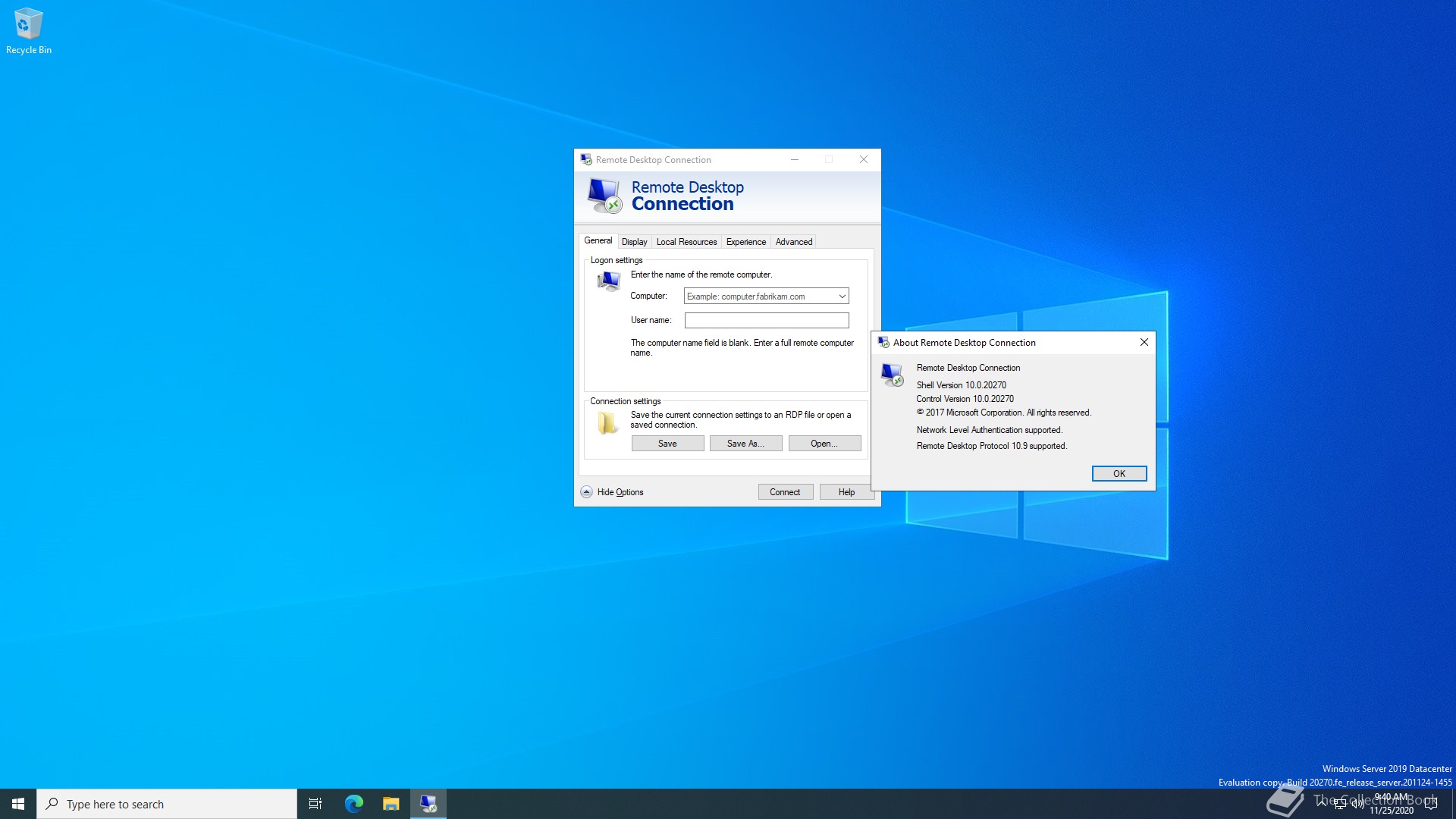
Task: Open File Explorer from the taskbar
Action: (x=391, y=804)
